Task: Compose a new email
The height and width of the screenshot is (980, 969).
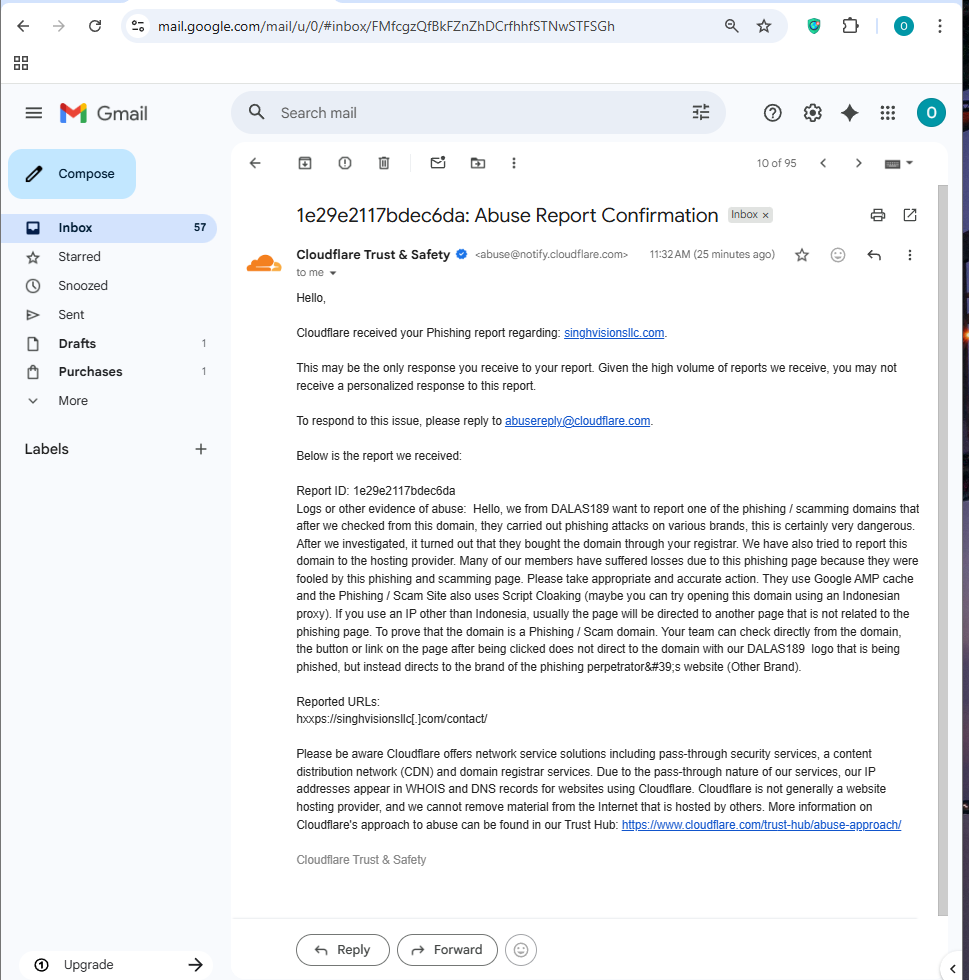Action: point(72,174)
